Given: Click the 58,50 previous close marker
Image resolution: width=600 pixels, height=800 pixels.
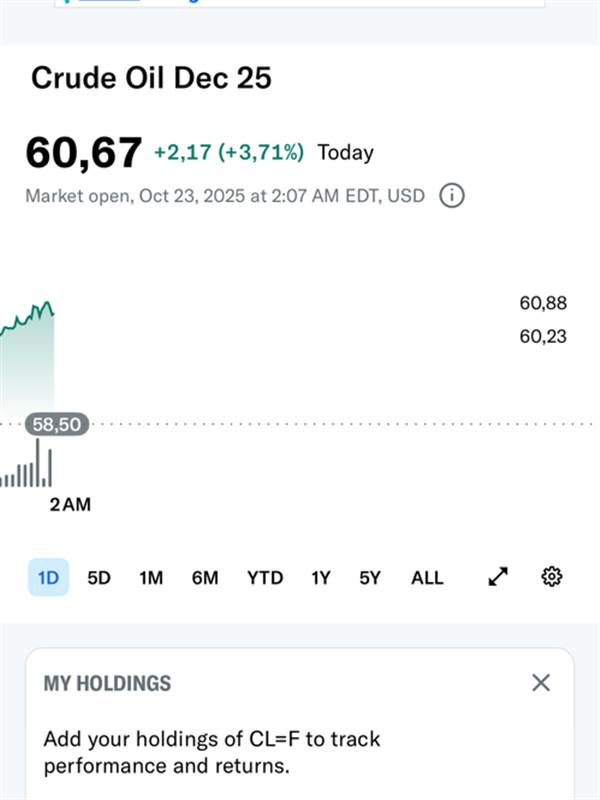Looking at the screenshot, I should (x=57, y=425).
